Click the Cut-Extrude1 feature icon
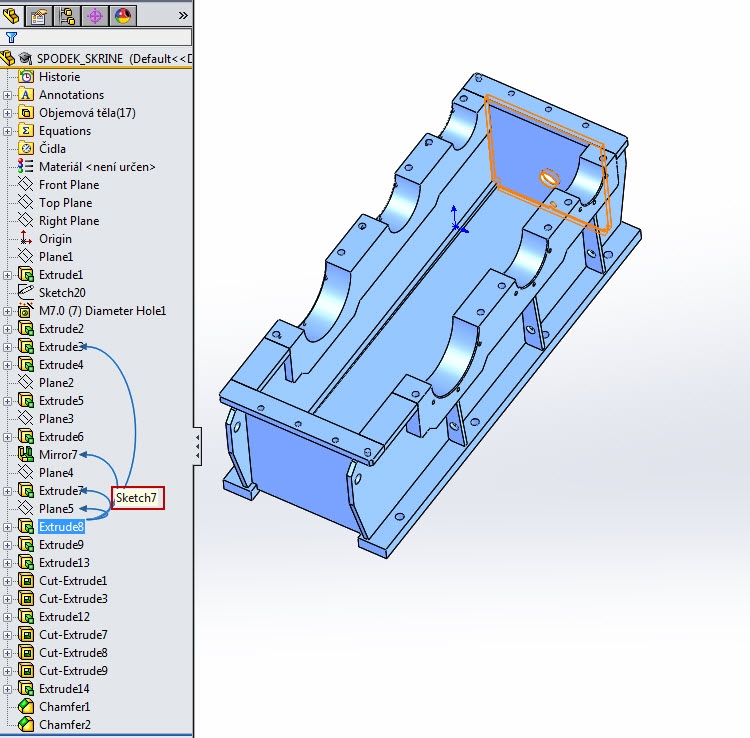Image resolution: width=750 pixels, height=738 pixels. [26, 581]
